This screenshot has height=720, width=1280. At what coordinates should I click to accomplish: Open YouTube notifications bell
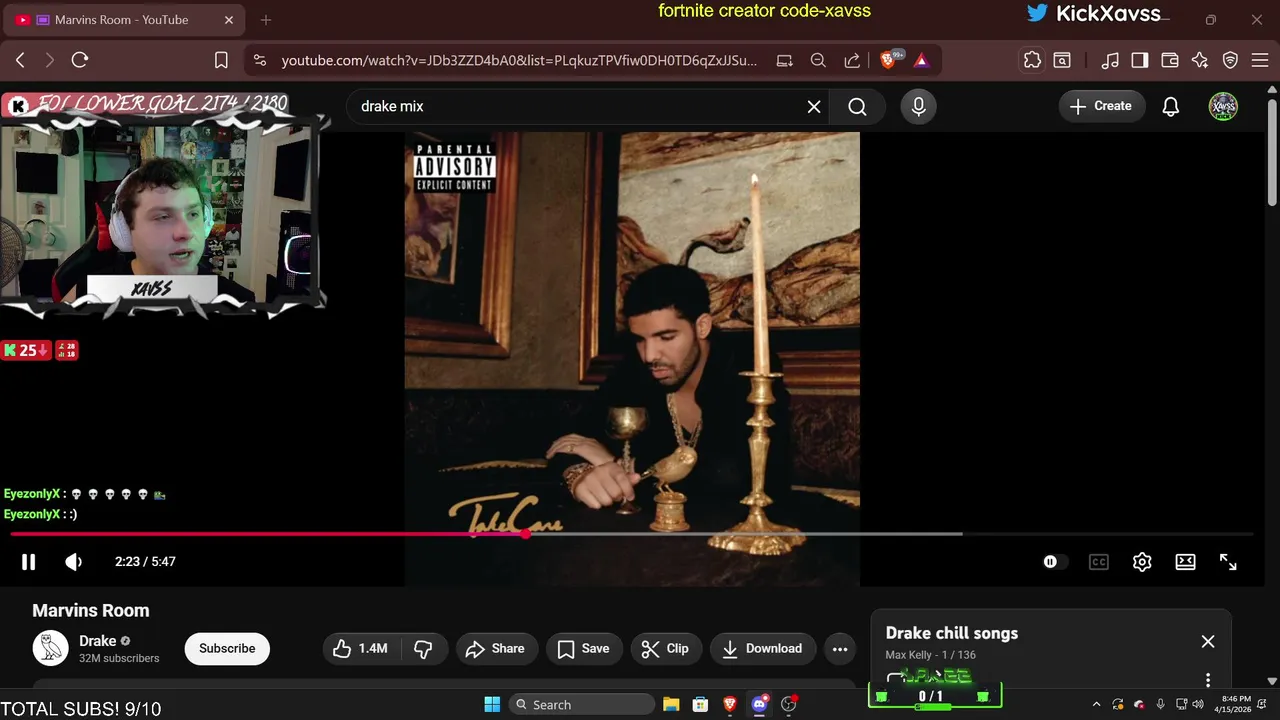[x=1171, y=107]
